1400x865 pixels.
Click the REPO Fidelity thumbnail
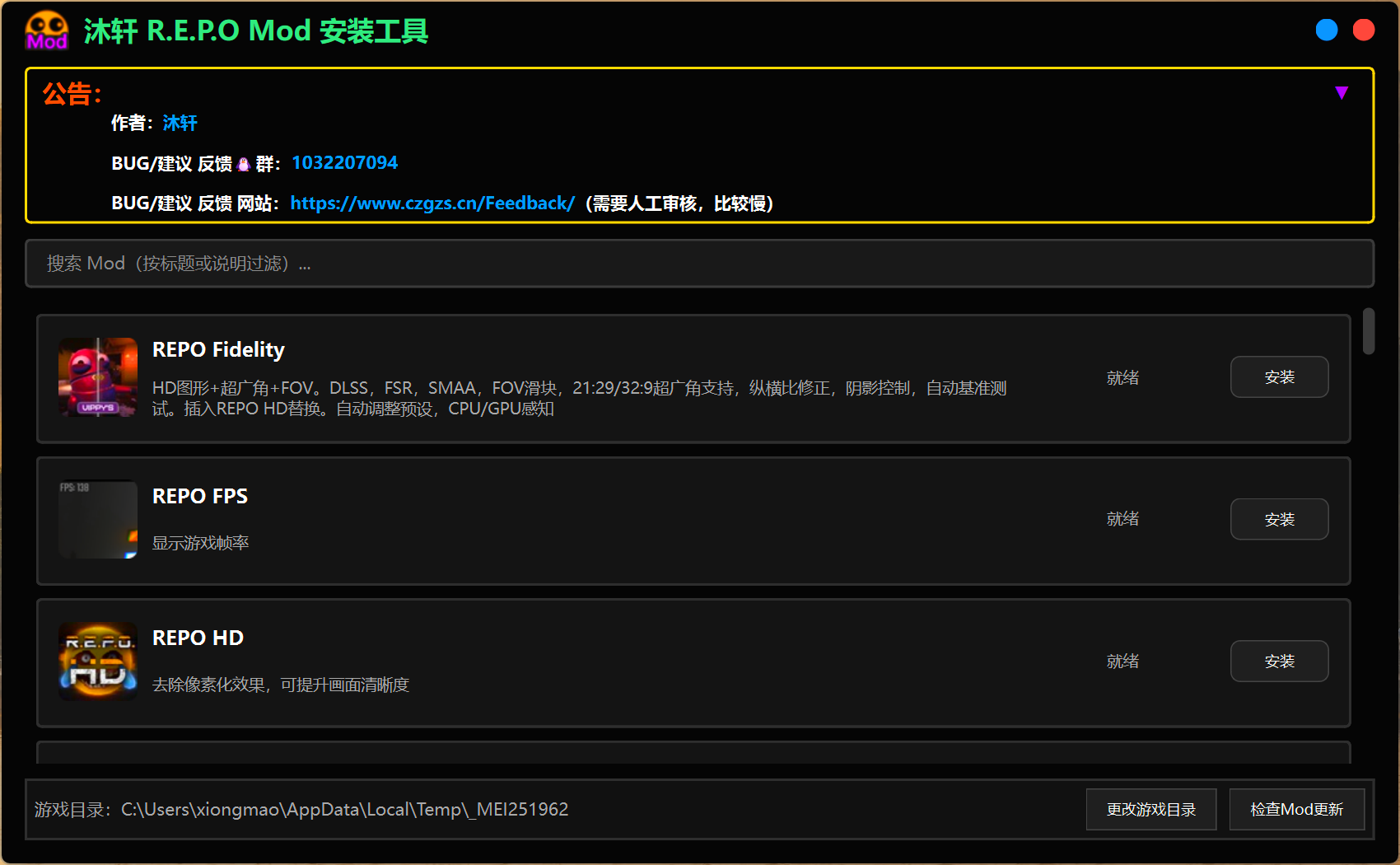pyautogui.click(x=98, y=377)
